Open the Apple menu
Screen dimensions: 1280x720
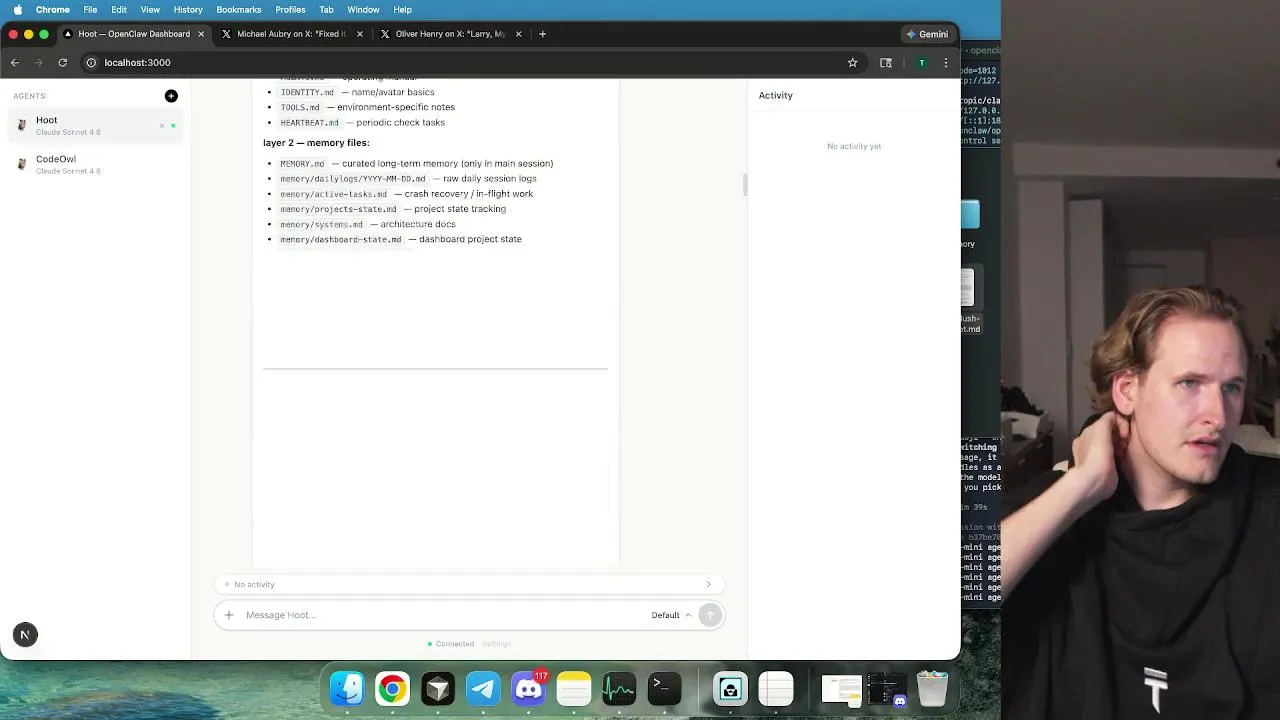click(x=18, y=10)
